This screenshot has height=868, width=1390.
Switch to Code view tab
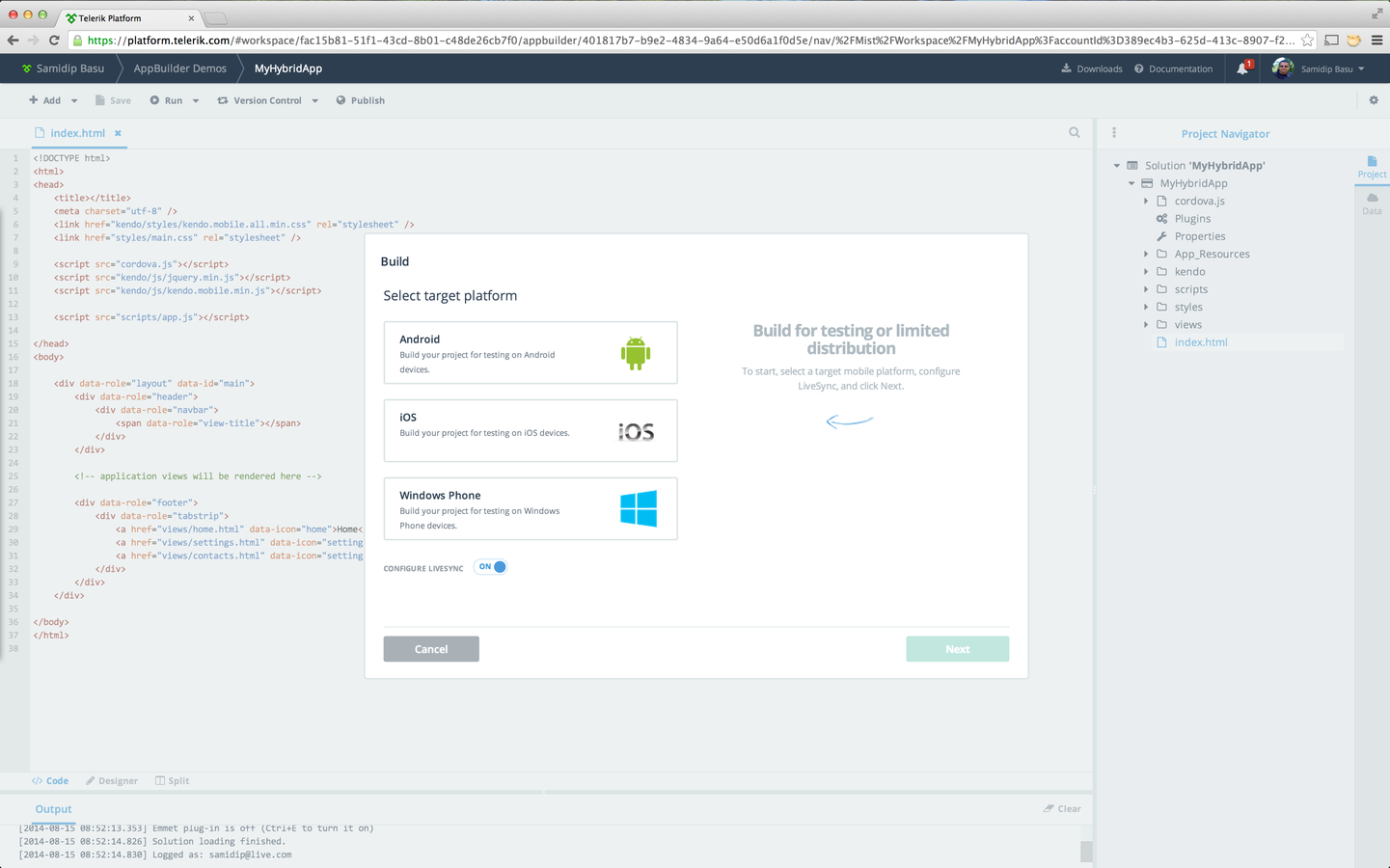coord(50,781)
